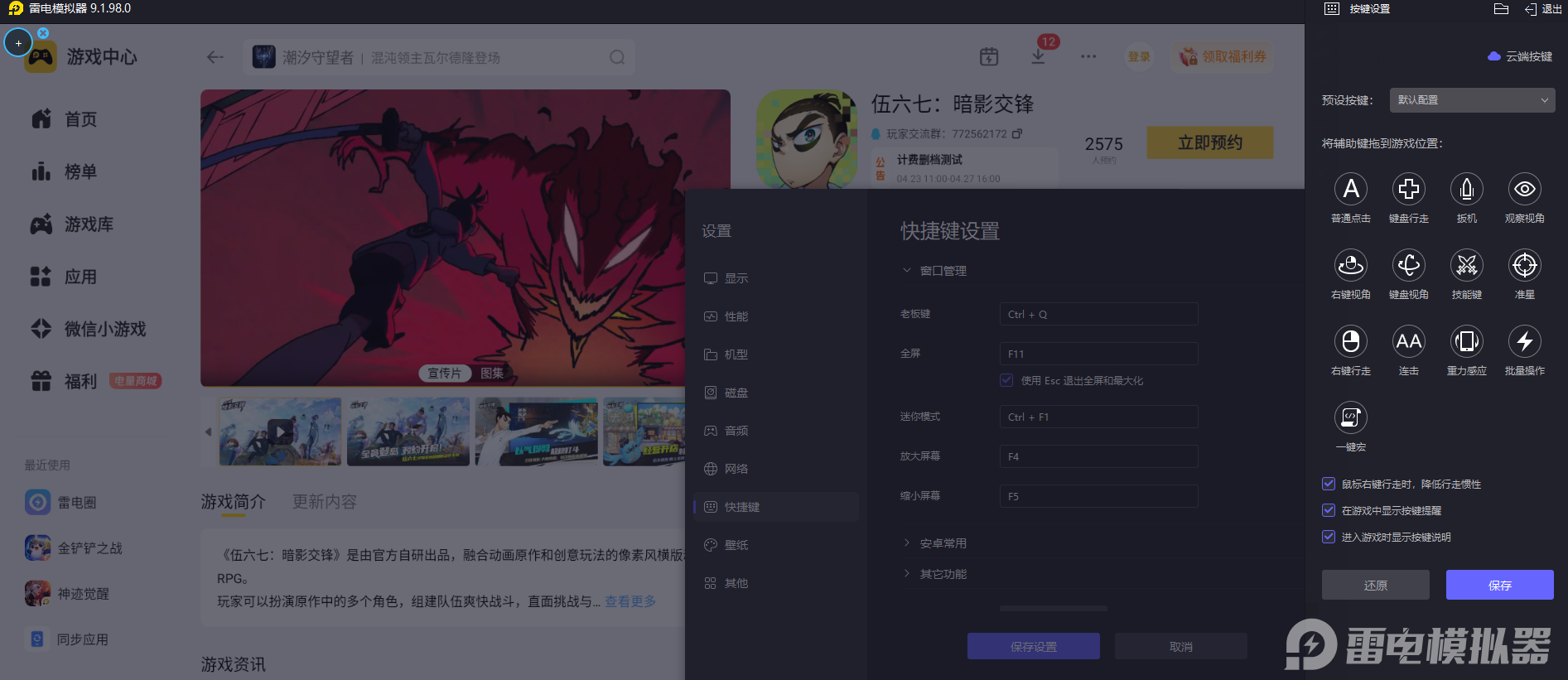This screenshot has height=680, width=1568.
Task: Click the search magnifier icon
Action: pyautogui.click(x=617, y=57)
